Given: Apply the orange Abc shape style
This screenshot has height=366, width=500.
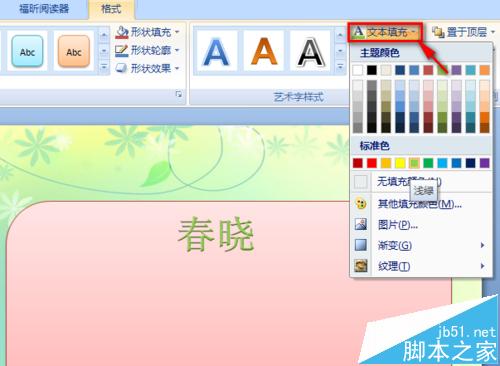Looking at the screenshot, I should pyautogui.click(x=74, y=52).
